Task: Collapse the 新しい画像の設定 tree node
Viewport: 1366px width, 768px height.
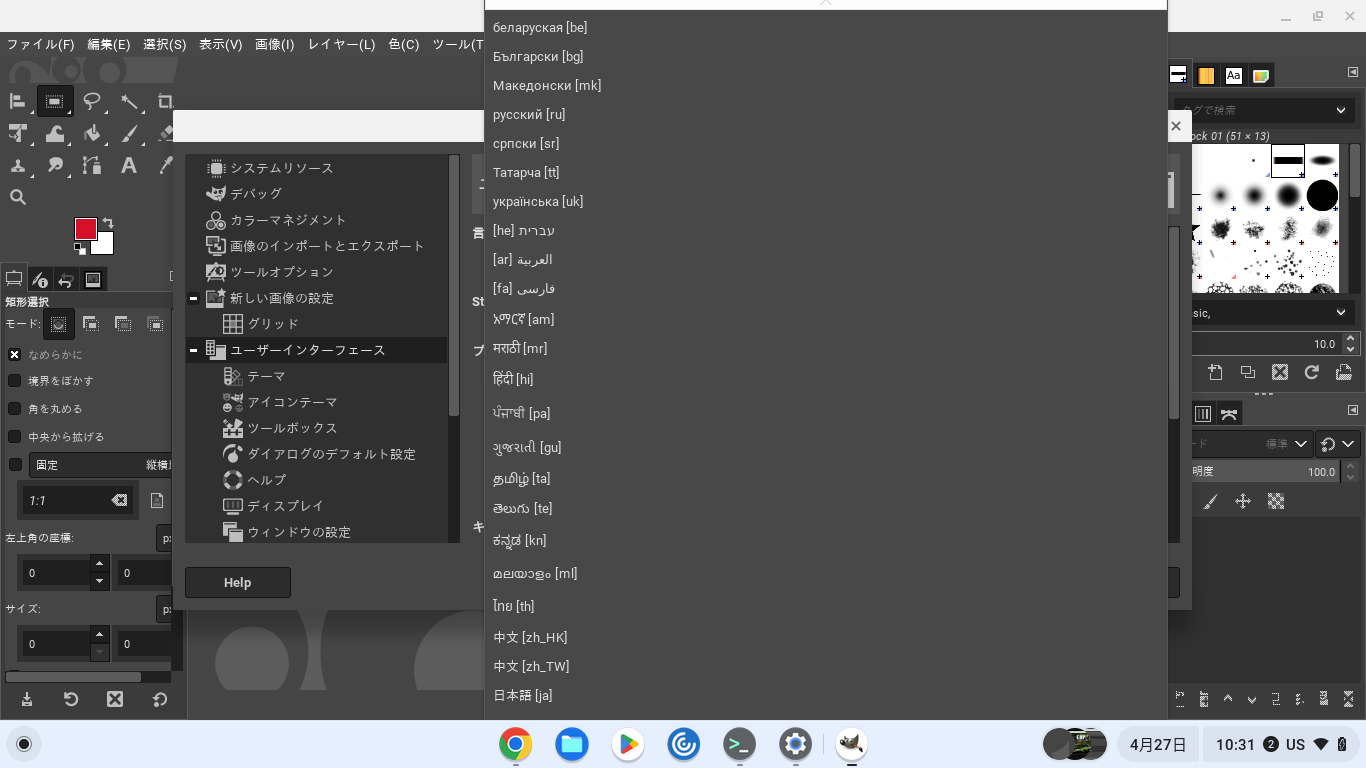Action: point(194,299)
